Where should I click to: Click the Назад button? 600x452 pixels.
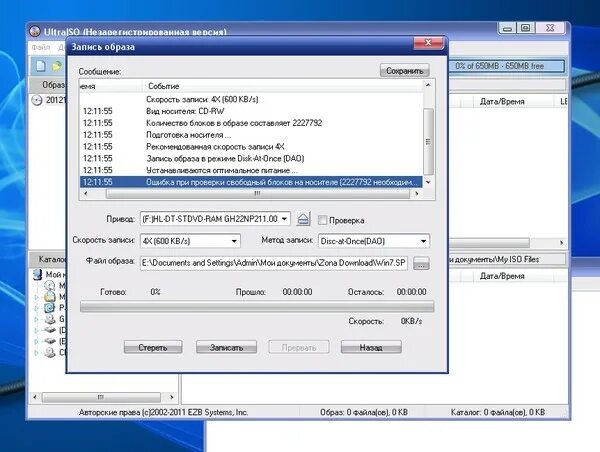click(371, 347)
